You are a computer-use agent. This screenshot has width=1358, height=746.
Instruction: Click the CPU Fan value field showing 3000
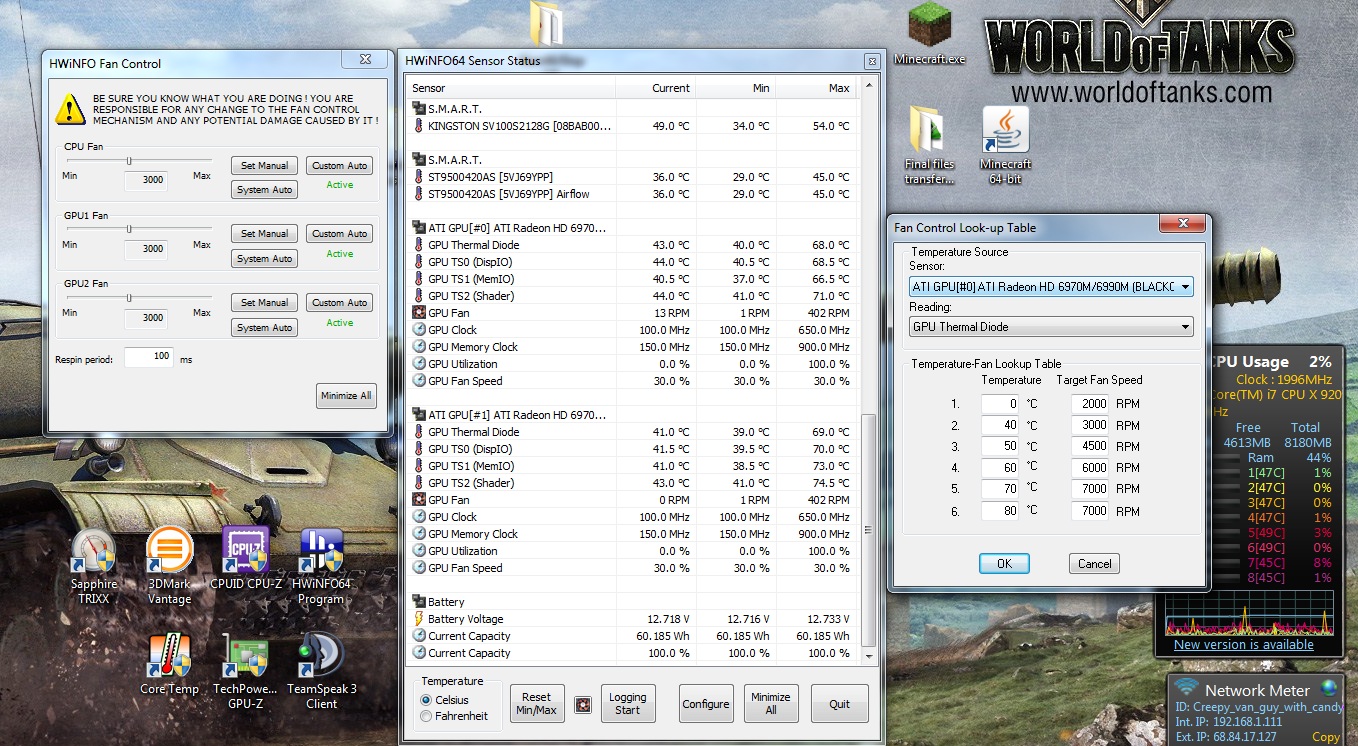pos(146,180)
